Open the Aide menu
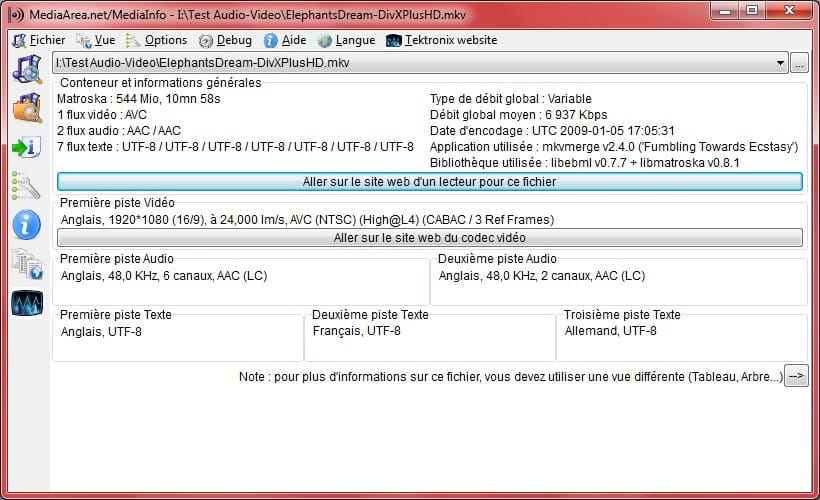Viewport: 820px width, 500px height. tap(285, 40)
